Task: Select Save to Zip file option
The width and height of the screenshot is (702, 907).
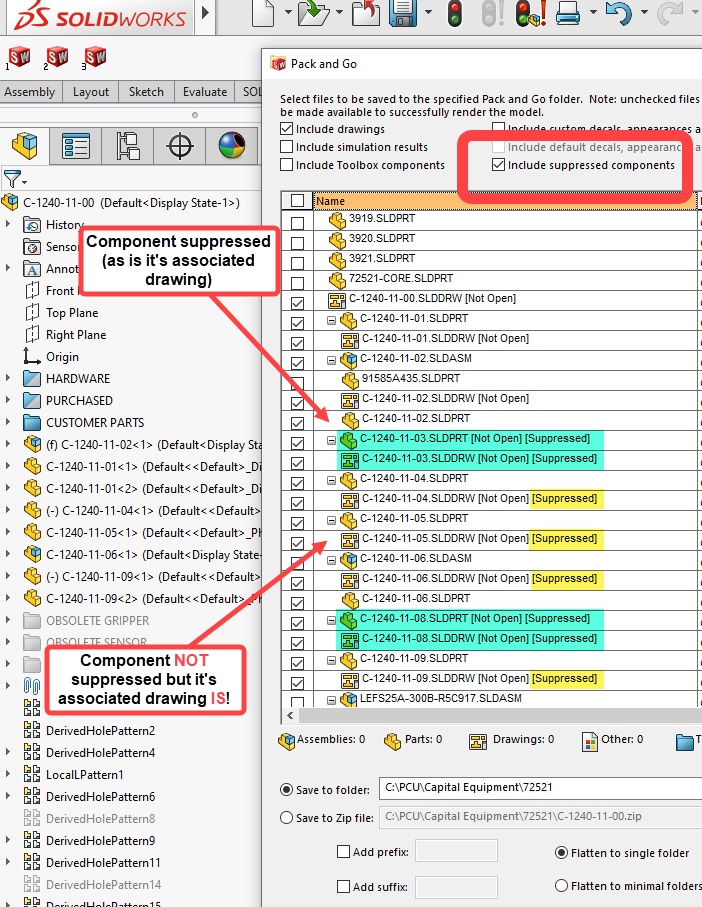Action: tap(286, 817)
